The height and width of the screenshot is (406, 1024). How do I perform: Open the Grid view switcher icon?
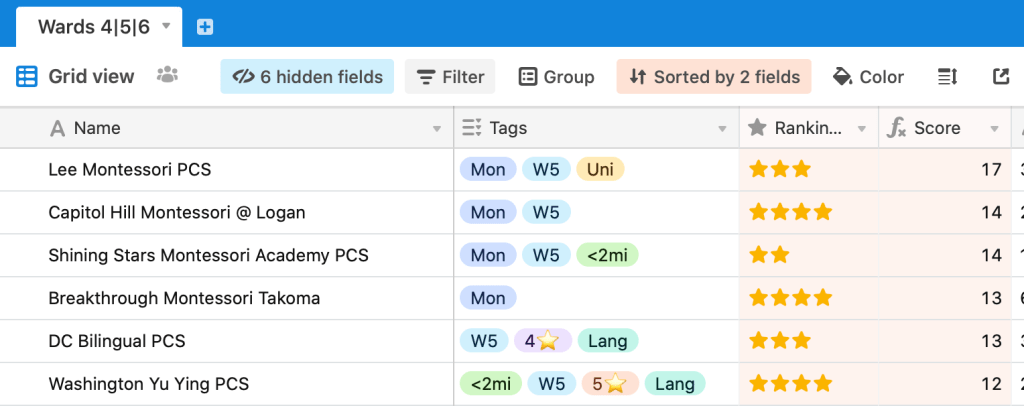pos(27,77)
